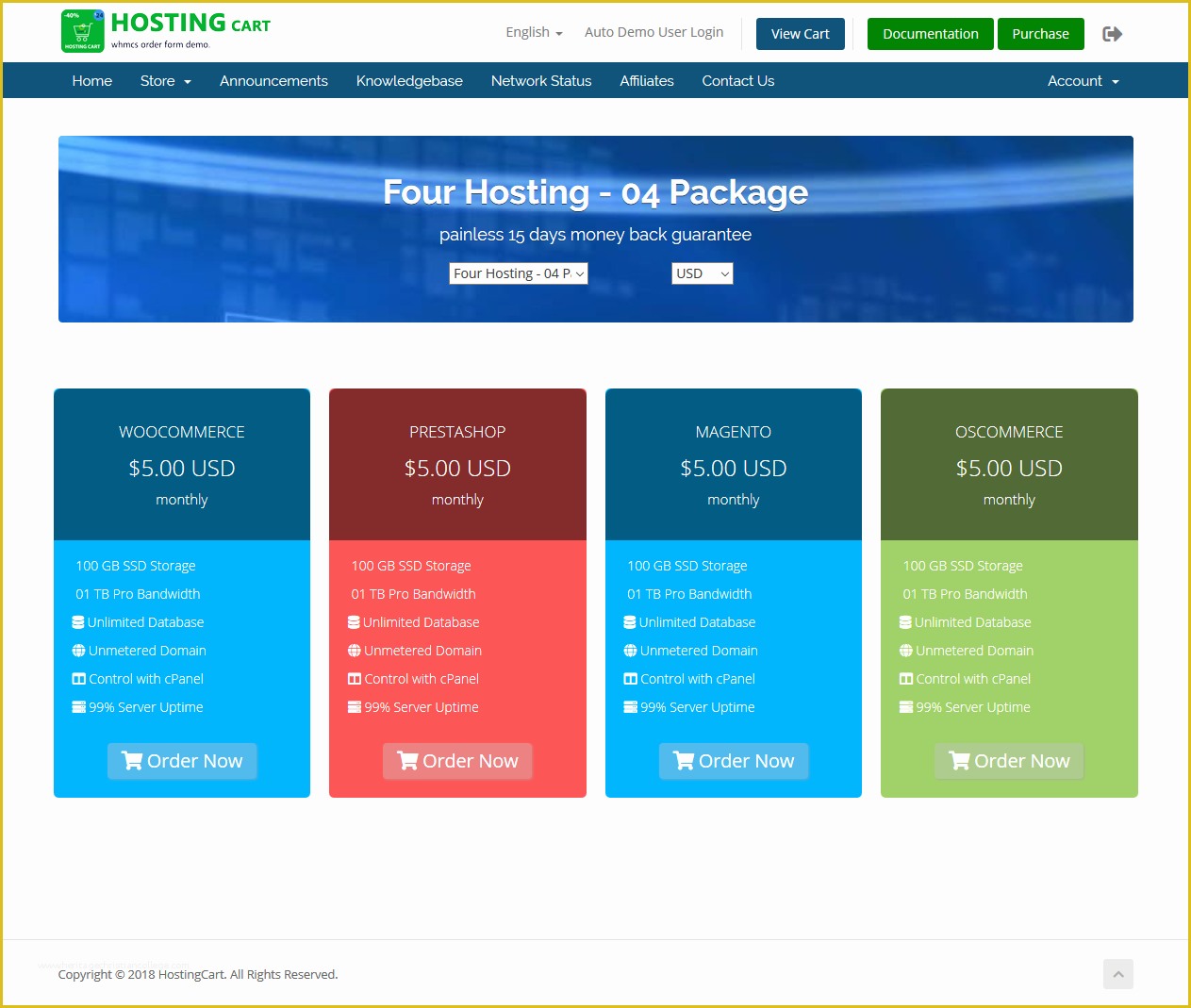
Task: Click 100 GB SSD Storage in Woocommerce plan
Action: point(136,566)
